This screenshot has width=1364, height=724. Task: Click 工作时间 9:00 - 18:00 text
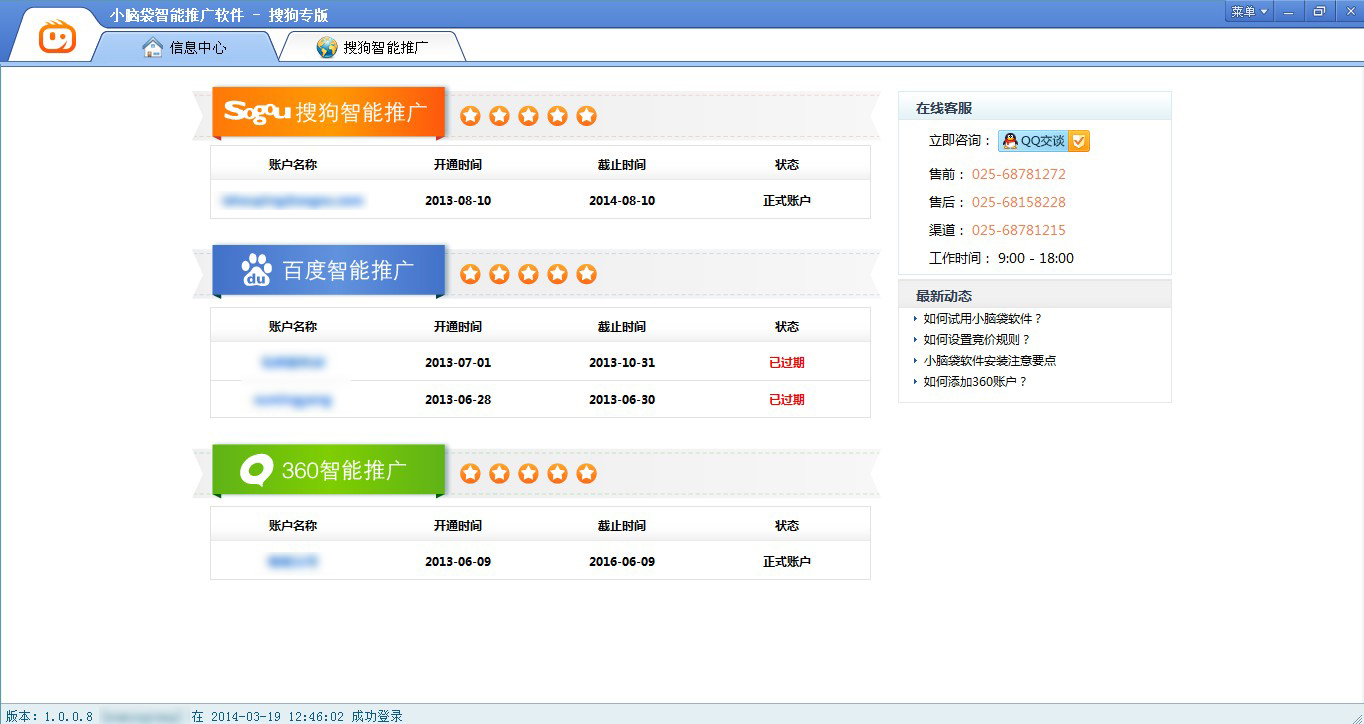coord(1001,258)
